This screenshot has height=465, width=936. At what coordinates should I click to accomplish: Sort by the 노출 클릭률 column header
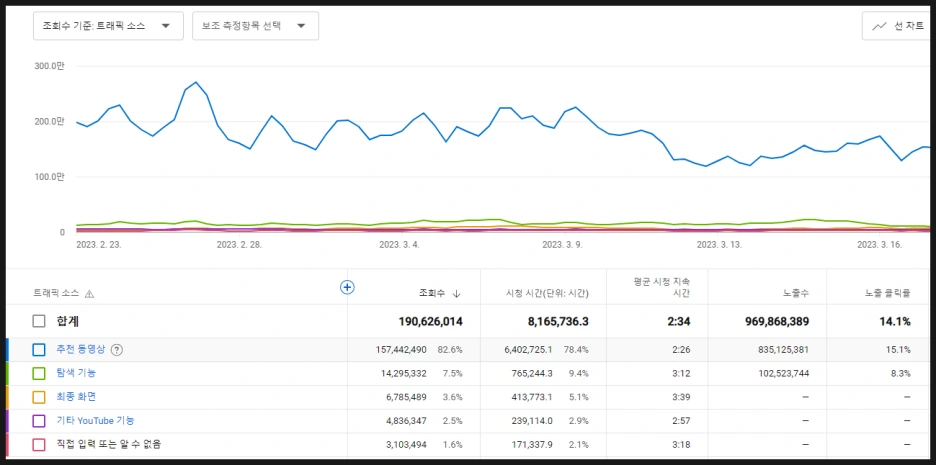888,293
